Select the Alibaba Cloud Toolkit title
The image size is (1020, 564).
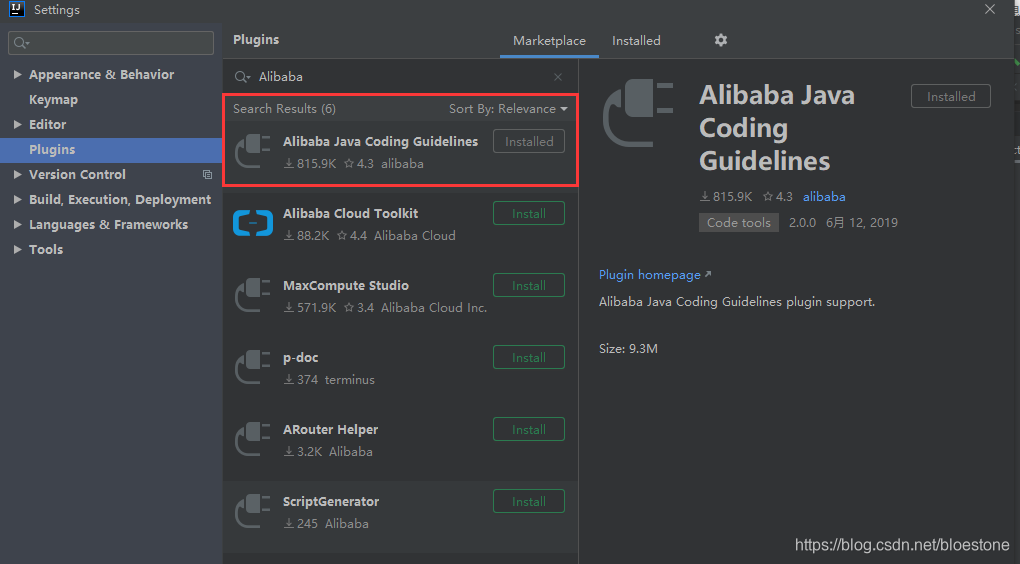(351, 213)
